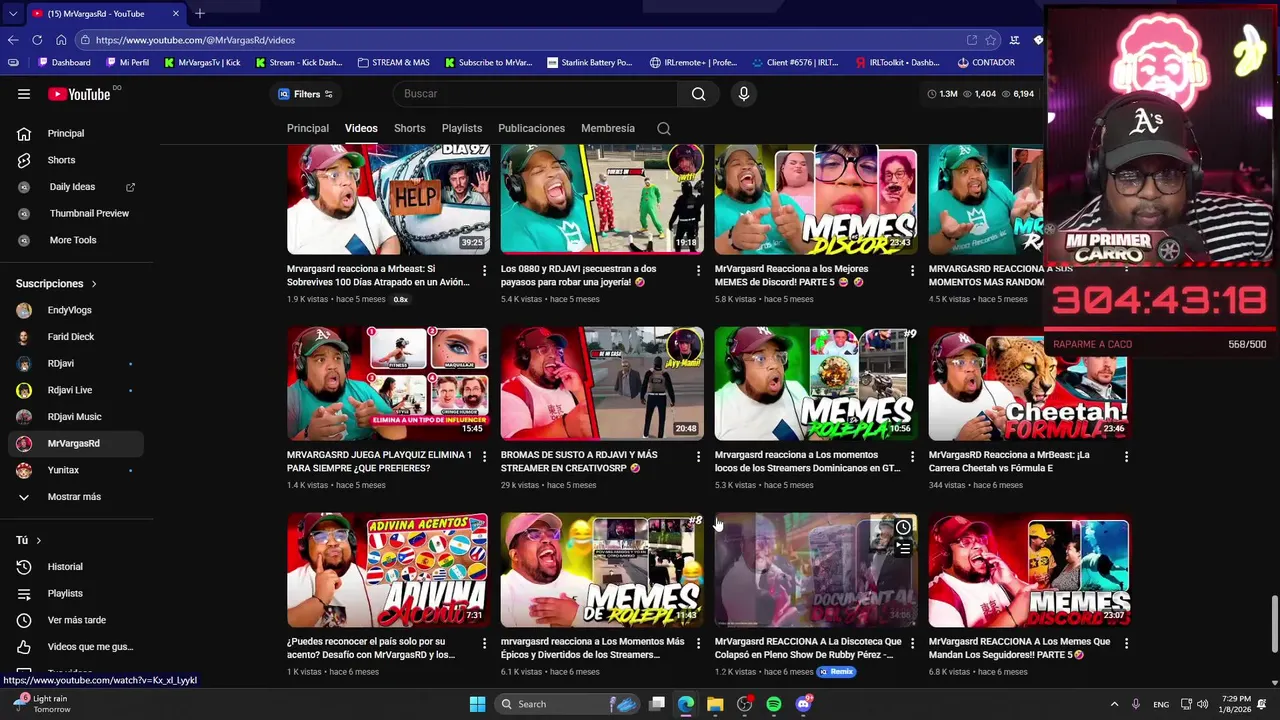Screen dimensions: 1280x720
Task: Open options for Los 0880 y RDJAVI video
Action: click(x=698, y=270)
